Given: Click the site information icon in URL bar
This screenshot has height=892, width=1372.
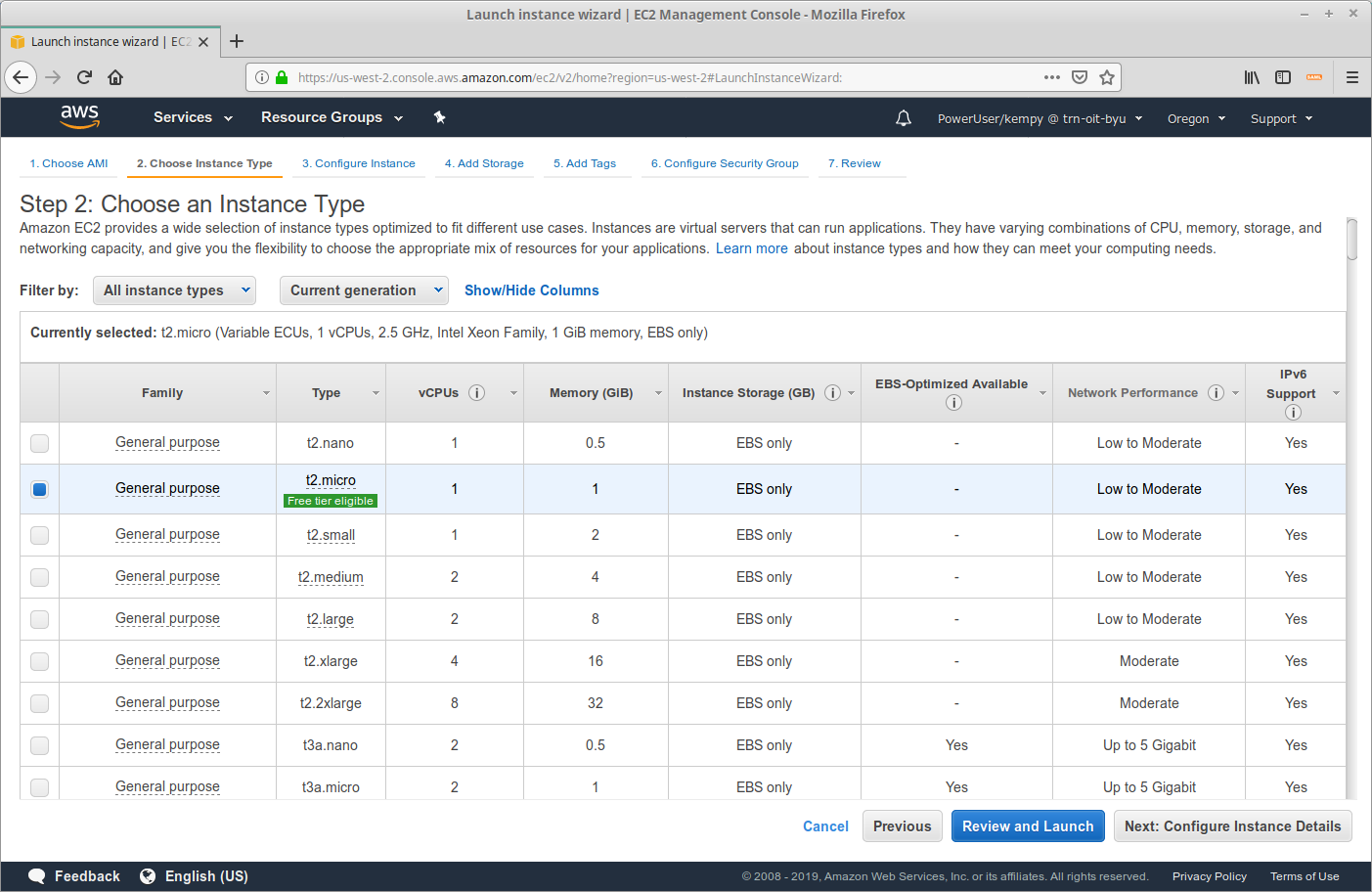Looking at the screenshot, I should pyautogui.click(x=262, y=77).
